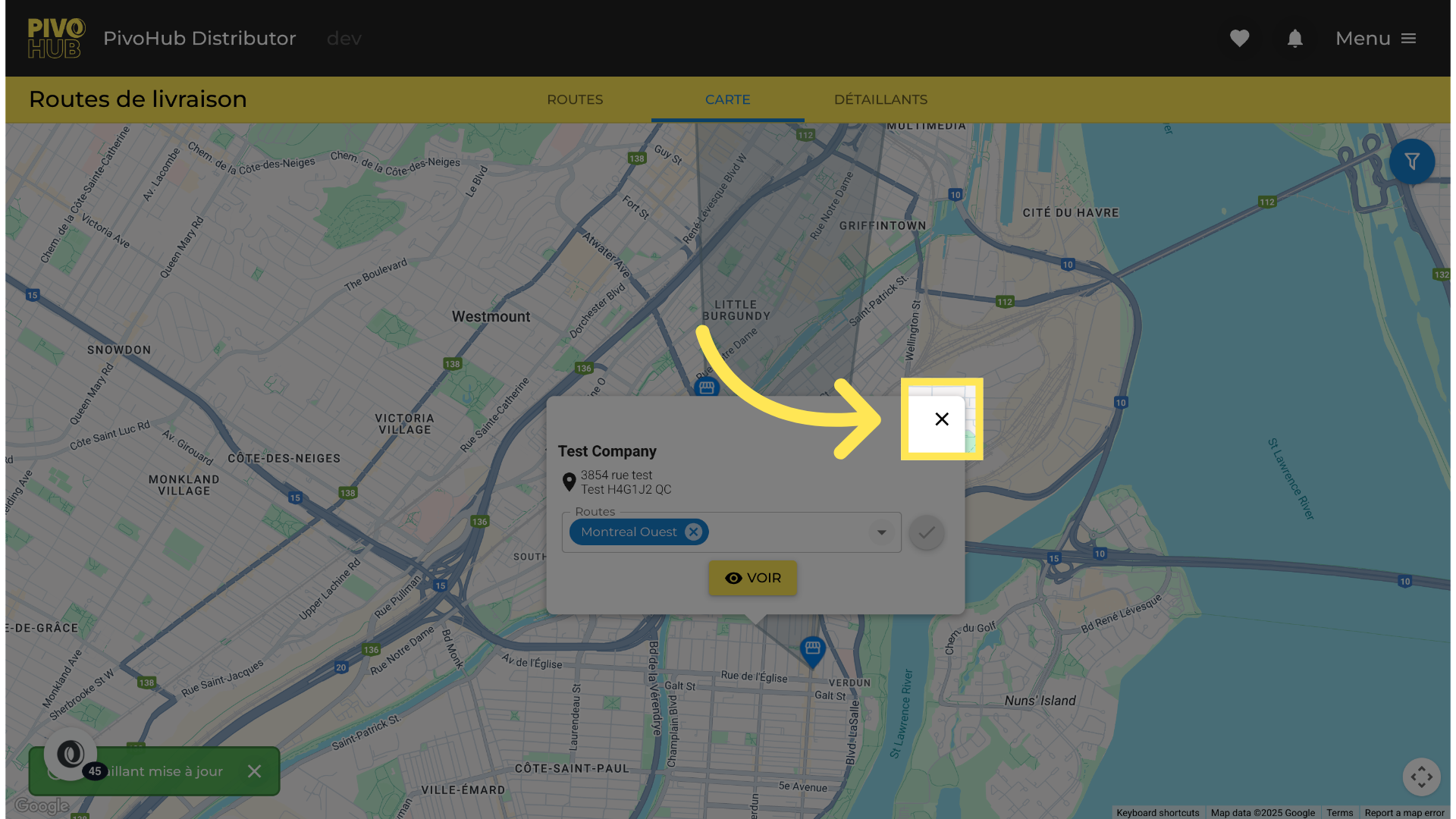
Task: Click the PivoHub logo
Action: click(56, 39)
